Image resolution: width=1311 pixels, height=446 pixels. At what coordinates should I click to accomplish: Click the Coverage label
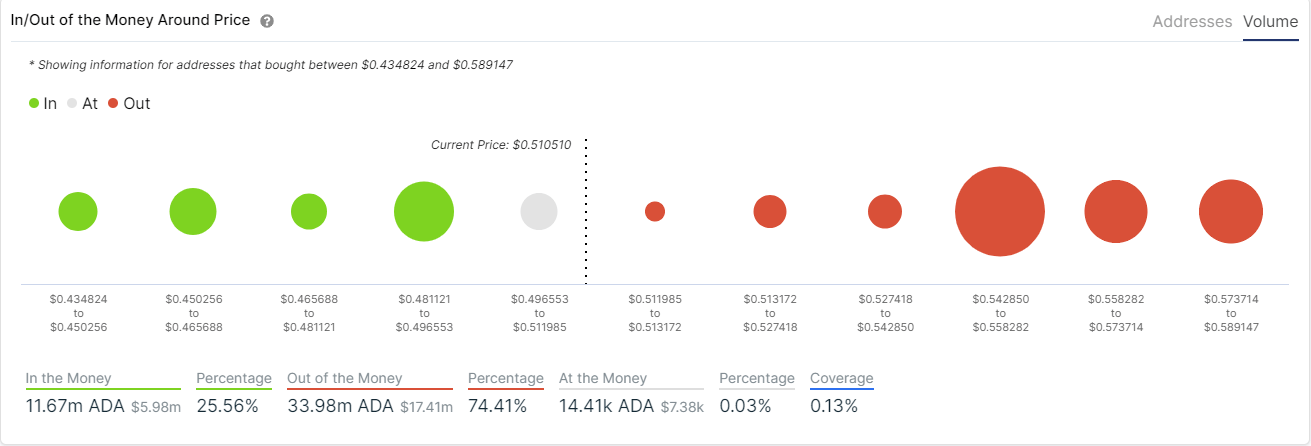point(842,379)
